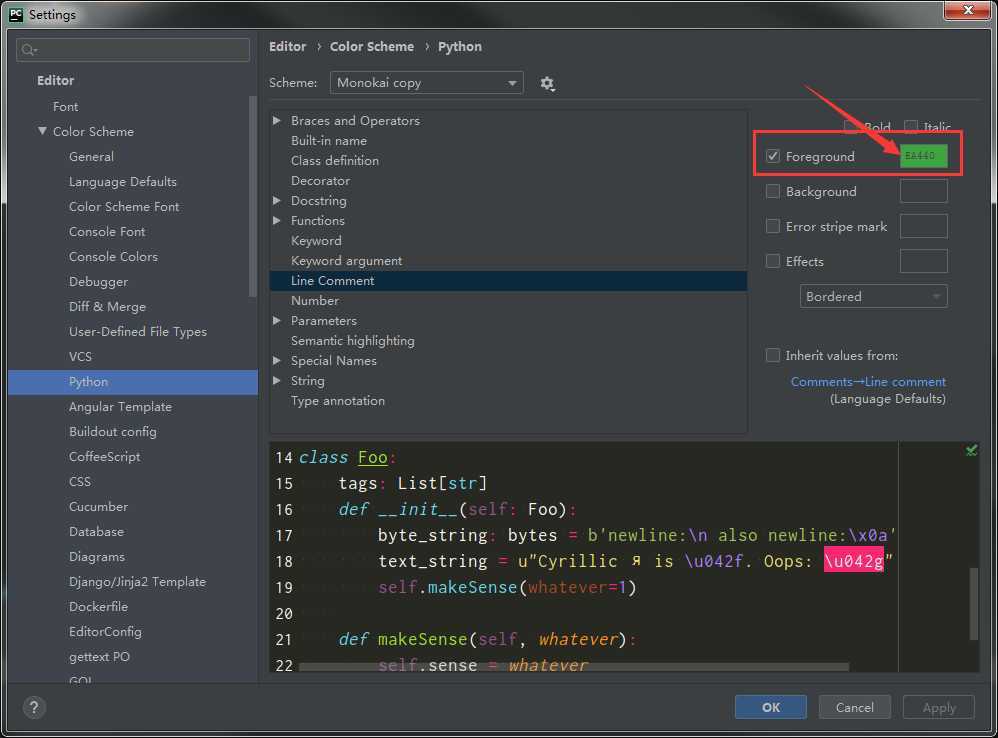998x738 pixels.
Task: Click the PyCharm logo in title bar
Action: 15,14
